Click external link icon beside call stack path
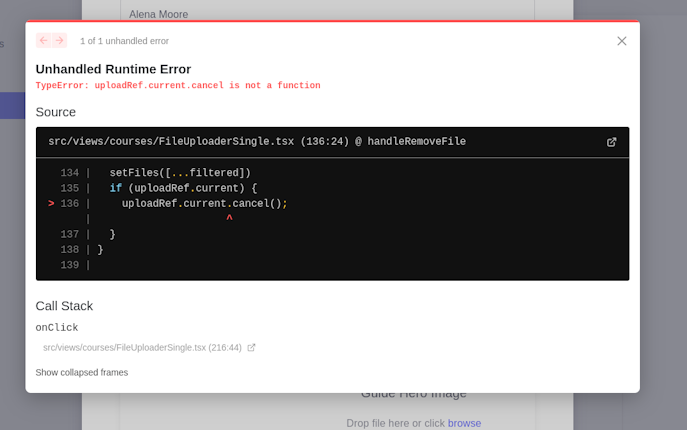 coord(251,348)
